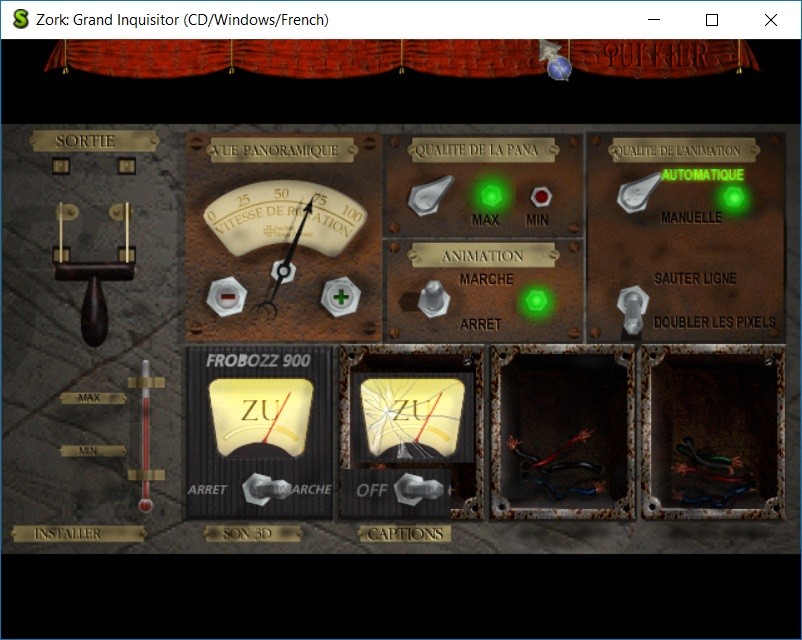
Task: Click the Son 3D label plate
Action: pos(253,534)
